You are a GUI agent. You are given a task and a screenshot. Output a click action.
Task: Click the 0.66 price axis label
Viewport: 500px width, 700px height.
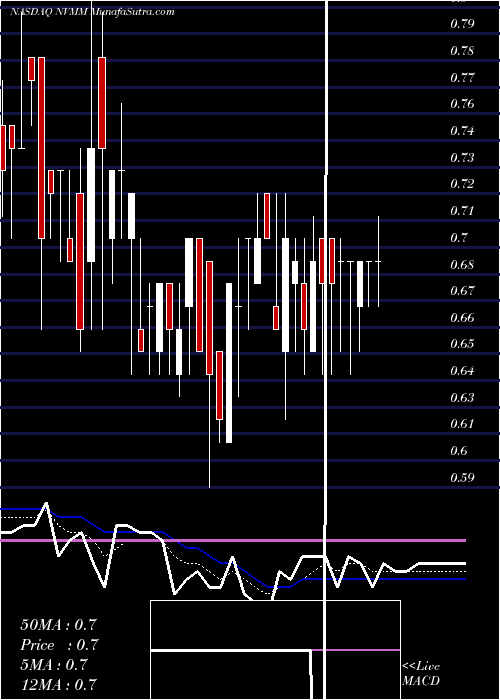point(462,317)
